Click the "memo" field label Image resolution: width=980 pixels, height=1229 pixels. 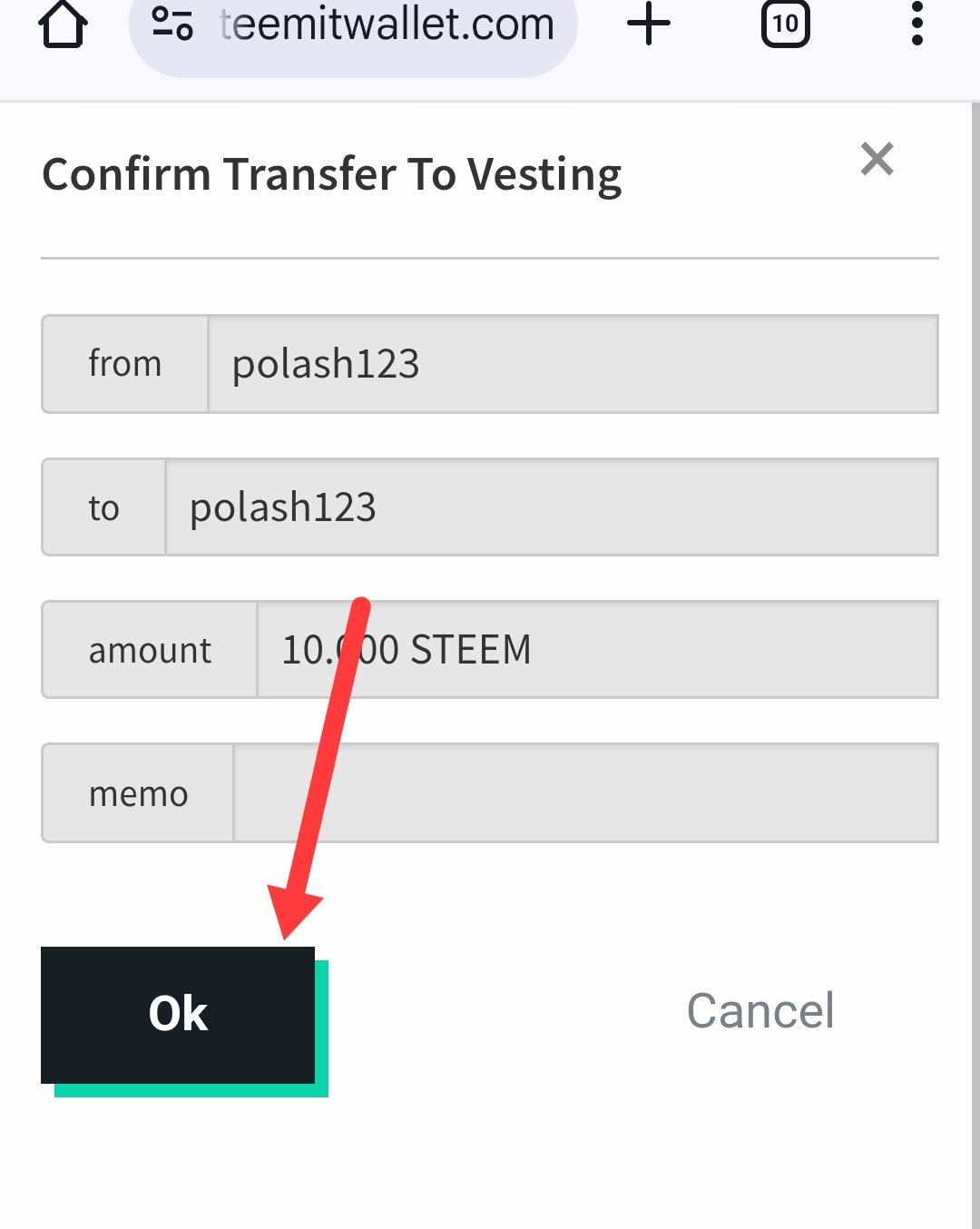coord(138,793)
